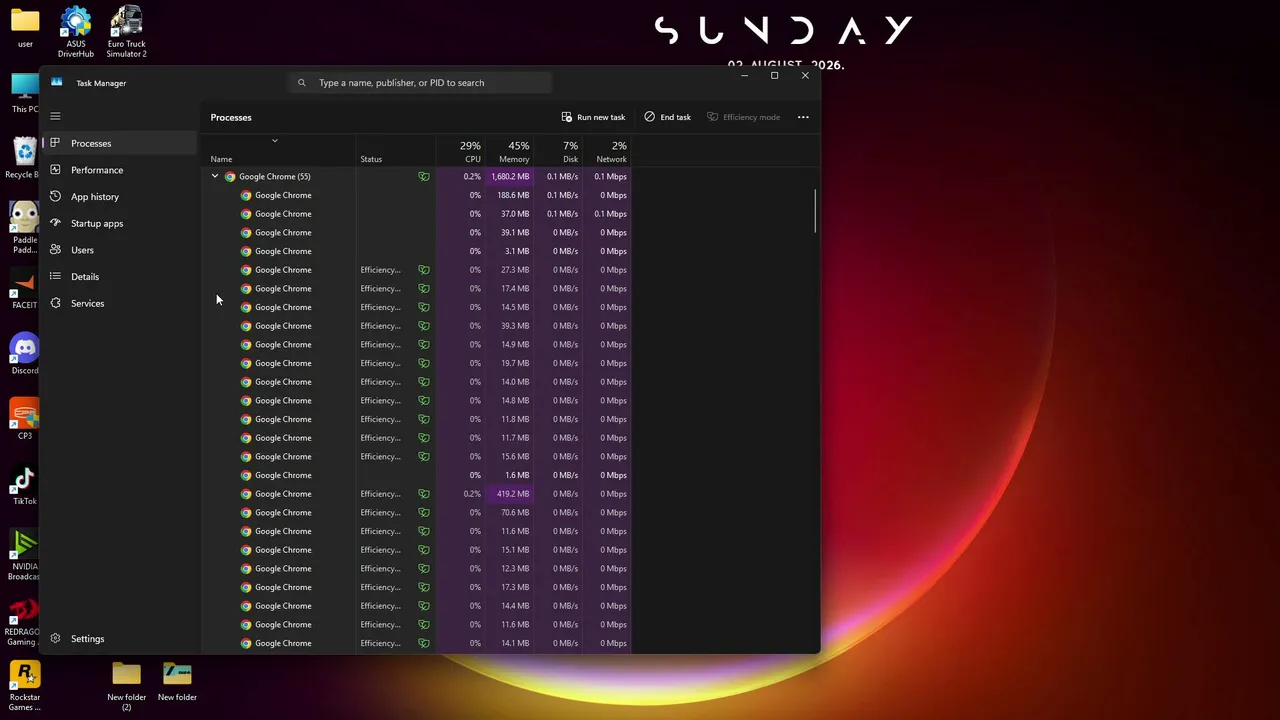Collapse the Google Chrome (55) process group
The image size is (1280, 720).
coord(214,177)
